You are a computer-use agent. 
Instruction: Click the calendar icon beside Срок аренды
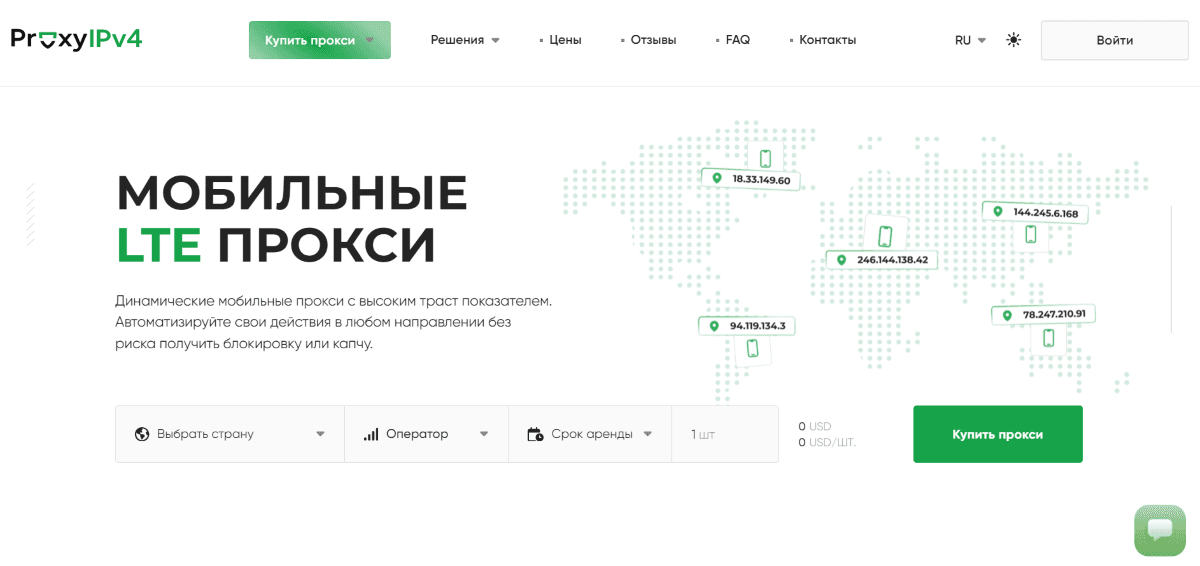534,434
